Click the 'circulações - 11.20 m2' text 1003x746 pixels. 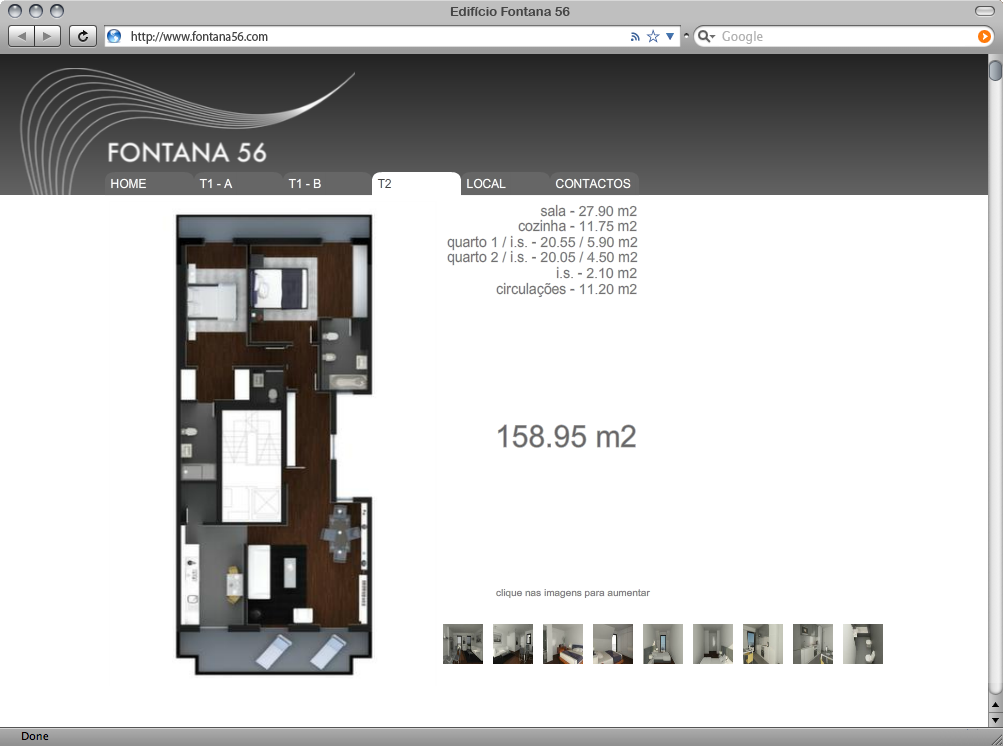coord(566,289)
